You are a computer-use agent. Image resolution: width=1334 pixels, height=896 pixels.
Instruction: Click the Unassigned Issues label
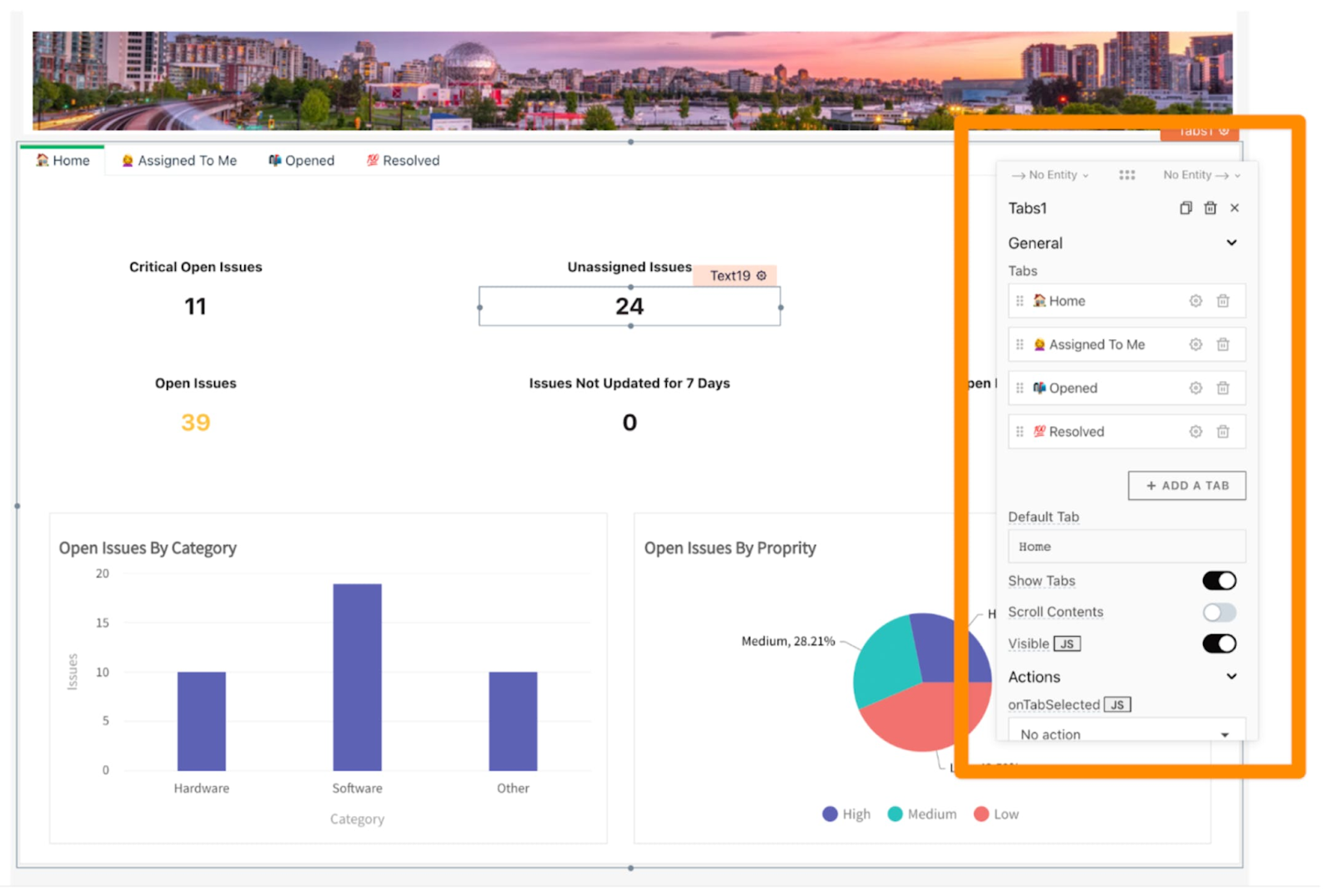coord(629,267)
